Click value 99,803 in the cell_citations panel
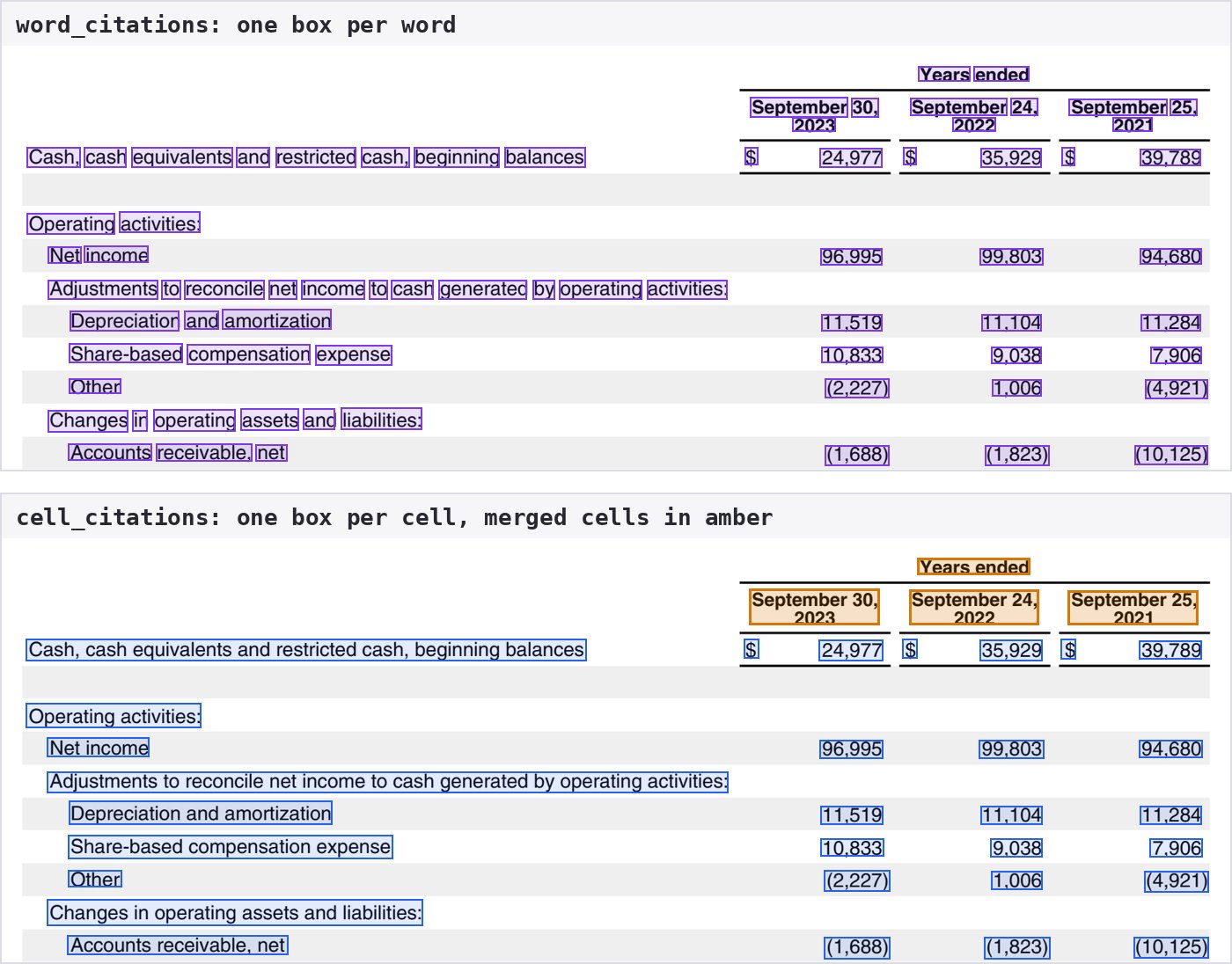This screenshot has height=964, width=1232. [1011, 749]
